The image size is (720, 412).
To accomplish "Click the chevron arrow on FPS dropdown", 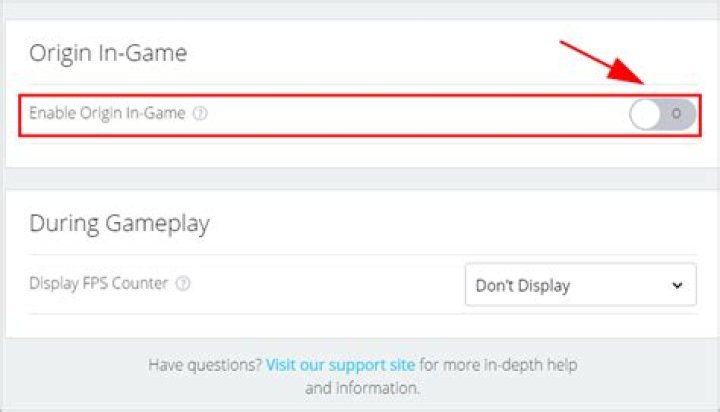I will [x=677, y=285].
